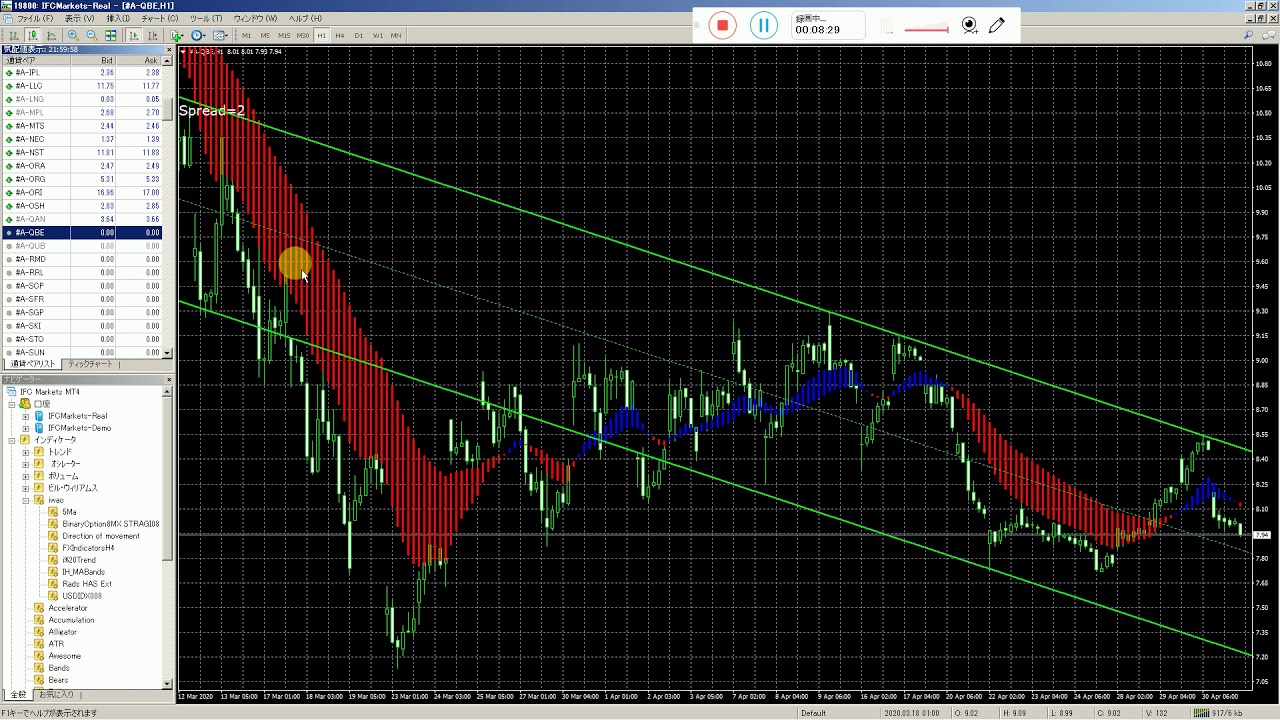Open the ツール (T) menu
1280x720 pixels.
pos(206,18)
